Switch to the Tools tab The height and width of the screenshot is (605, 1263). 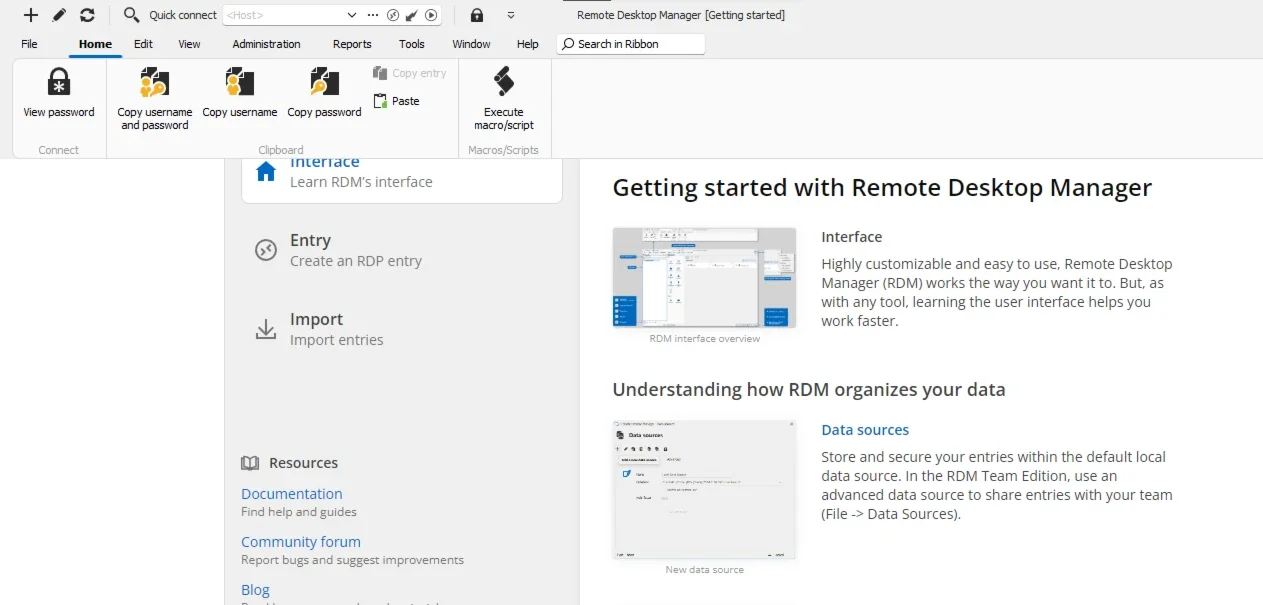pos(412,44)
